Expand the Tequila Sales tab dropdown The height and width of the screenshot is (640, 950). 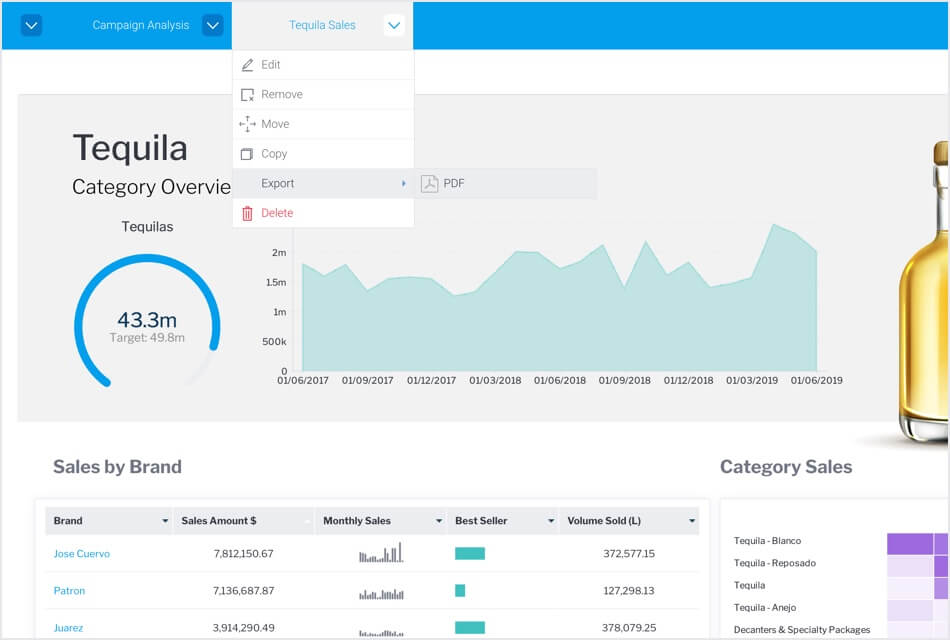click(394, 26)
